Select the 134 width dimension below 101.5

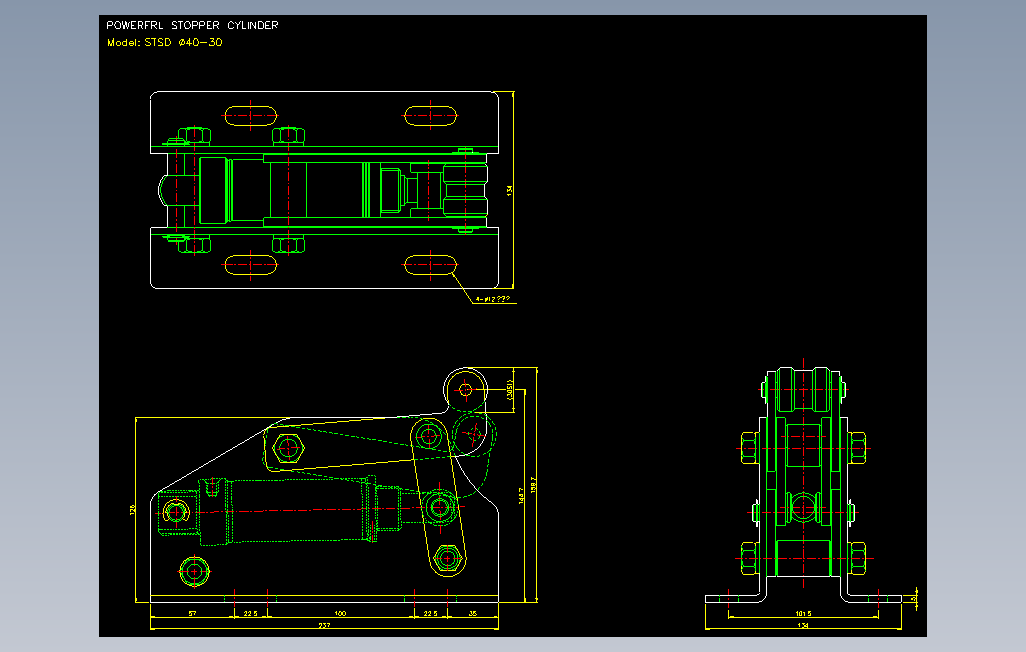[803, 625]
